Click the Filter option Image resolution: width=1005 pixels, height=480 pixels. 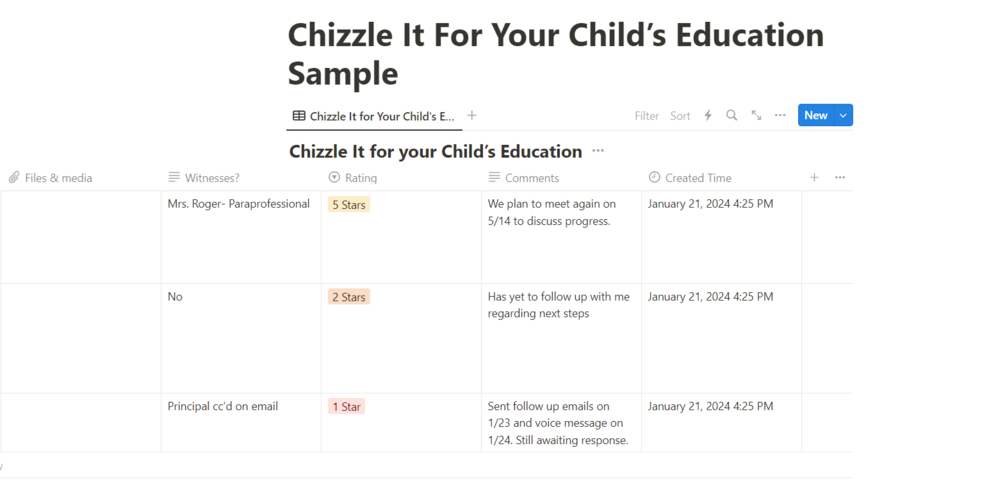point(647,116)
